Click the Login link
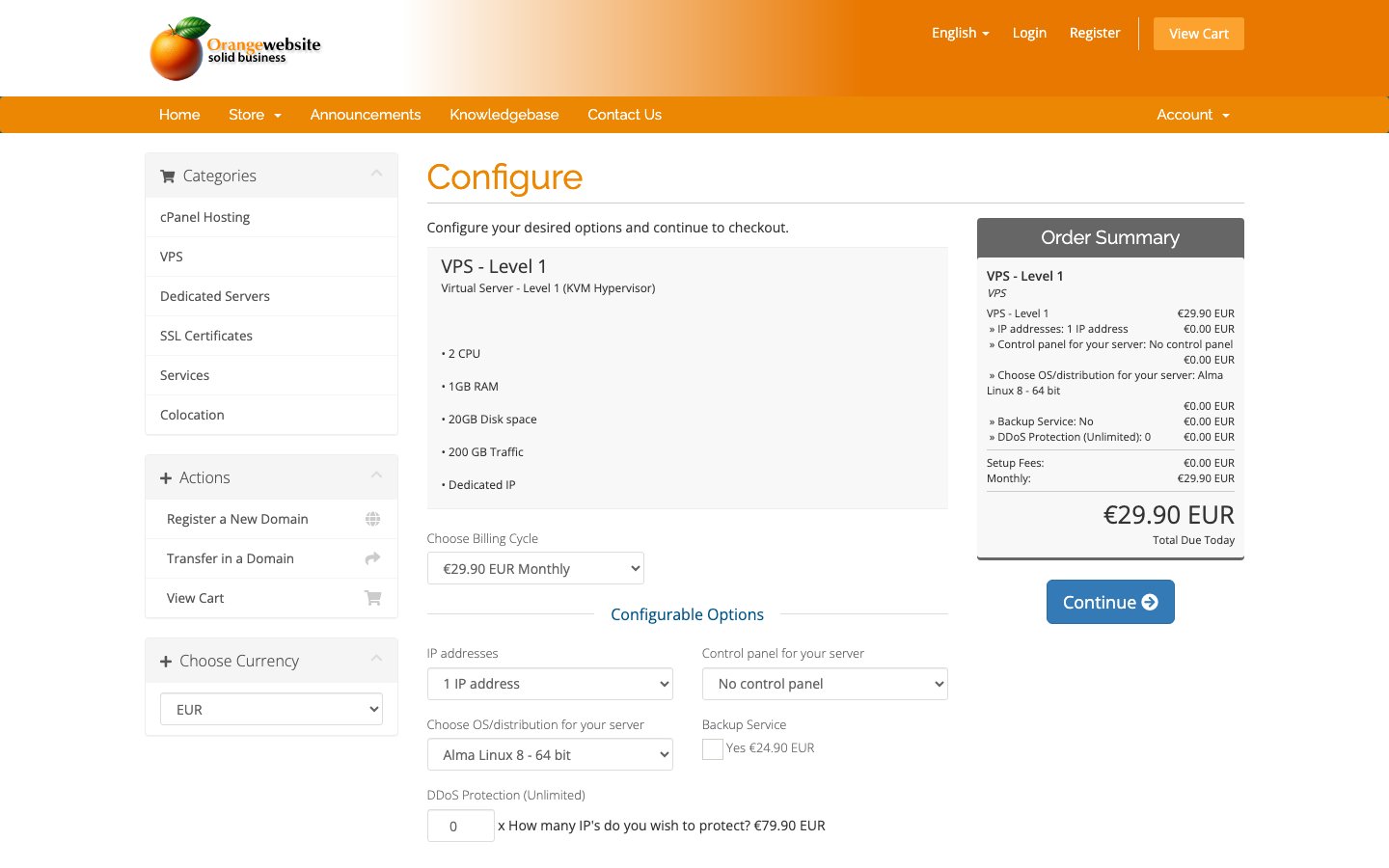This screenshot has height=868, width=1389. (x=1029, y=33)
